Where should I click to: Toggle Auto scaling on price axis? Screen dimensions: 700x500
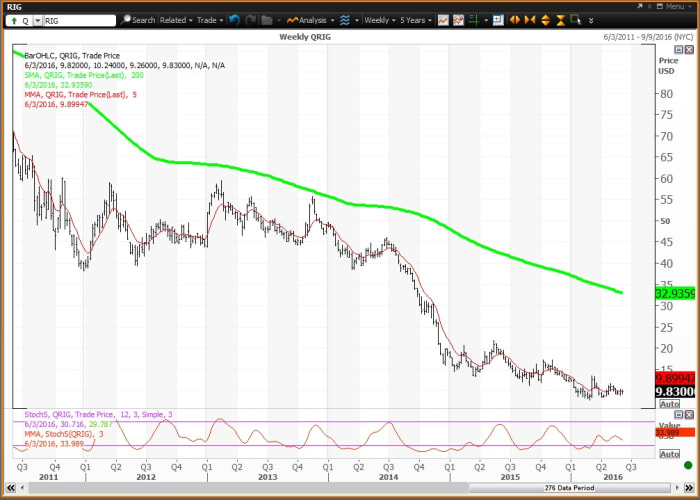click(x=669, y=404)
